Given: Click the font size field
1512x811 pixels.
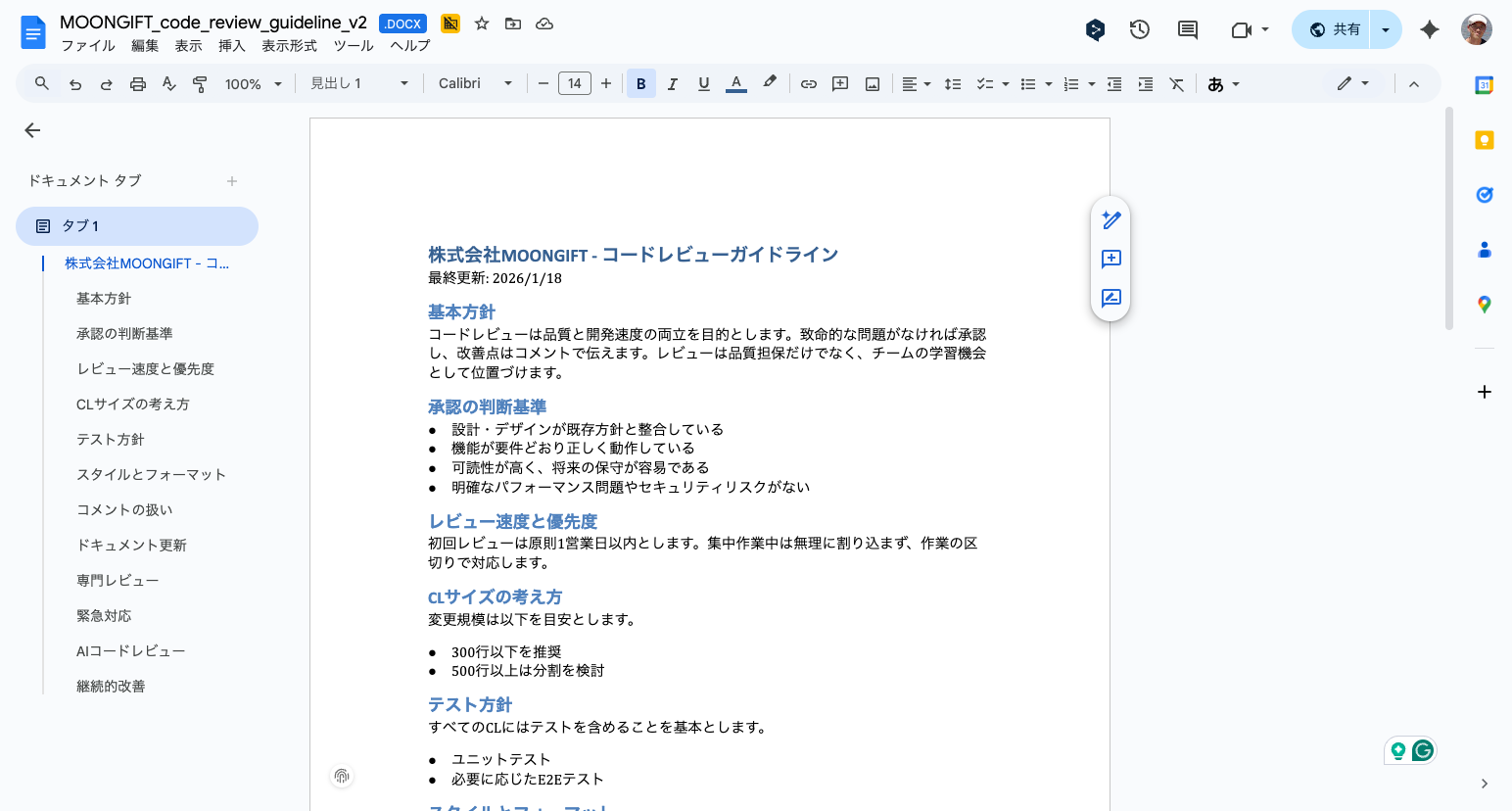Looking at the screenshot, I should tap(575, 84).
